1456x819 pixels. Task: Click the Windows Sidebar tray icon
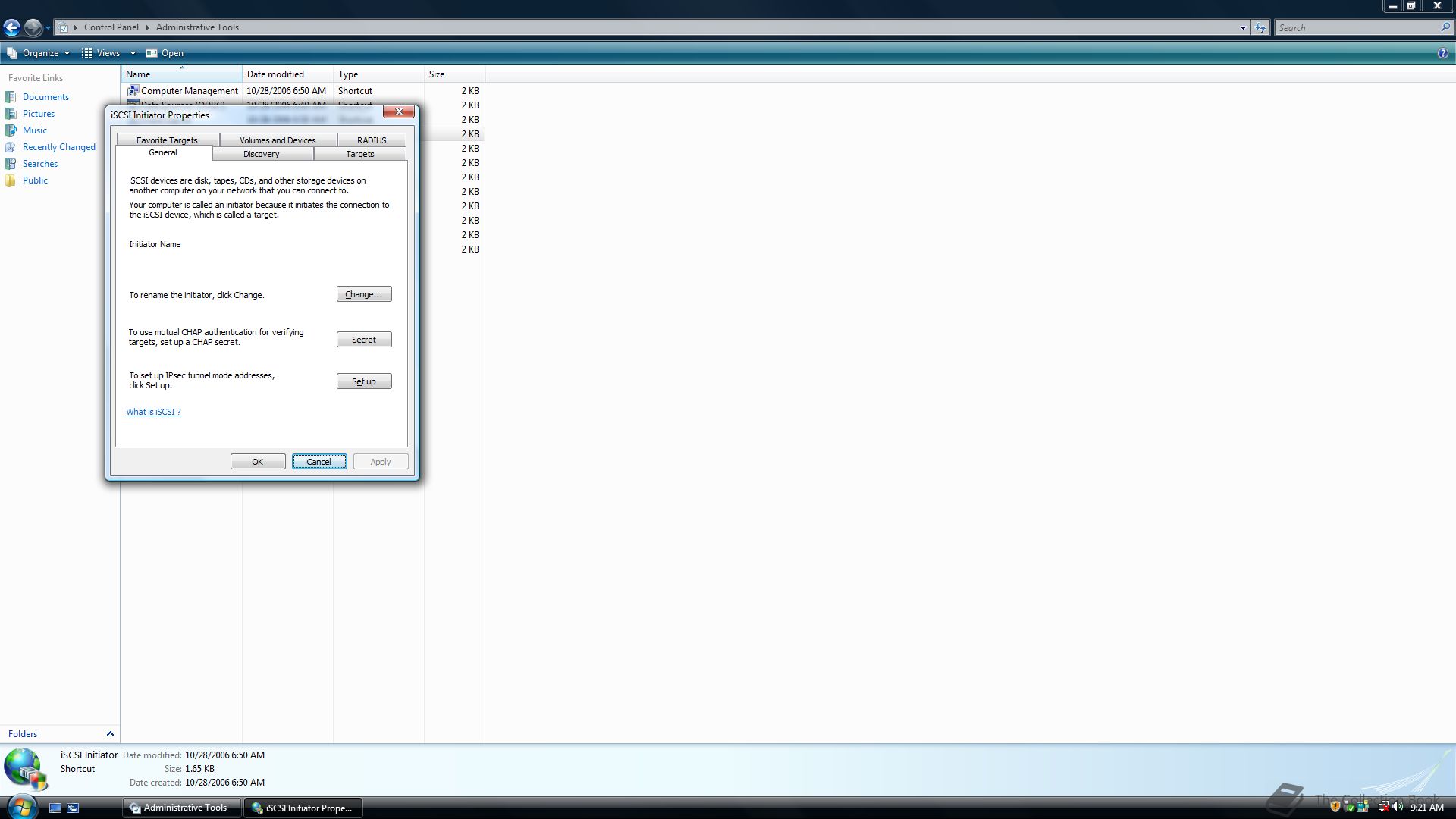tap(1363, 808)
